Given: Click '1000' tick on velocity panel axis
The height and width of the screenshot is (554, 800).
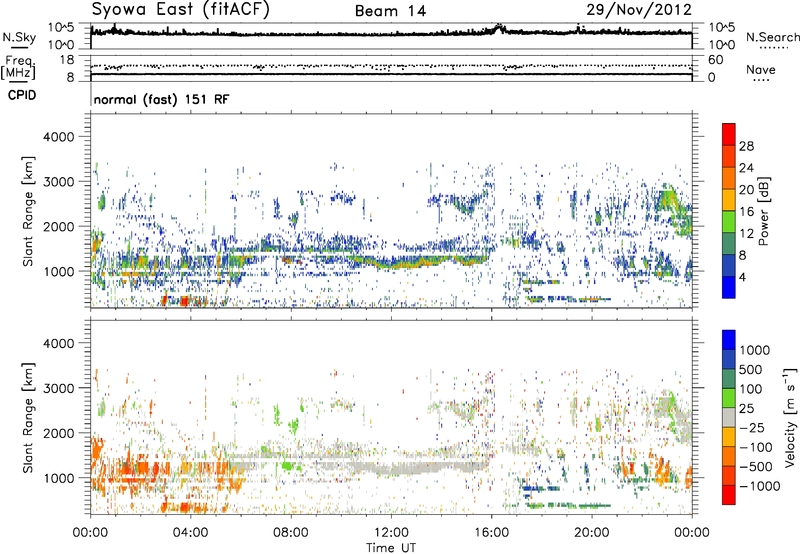Looking at the screenshot, I should pos(58,478).
